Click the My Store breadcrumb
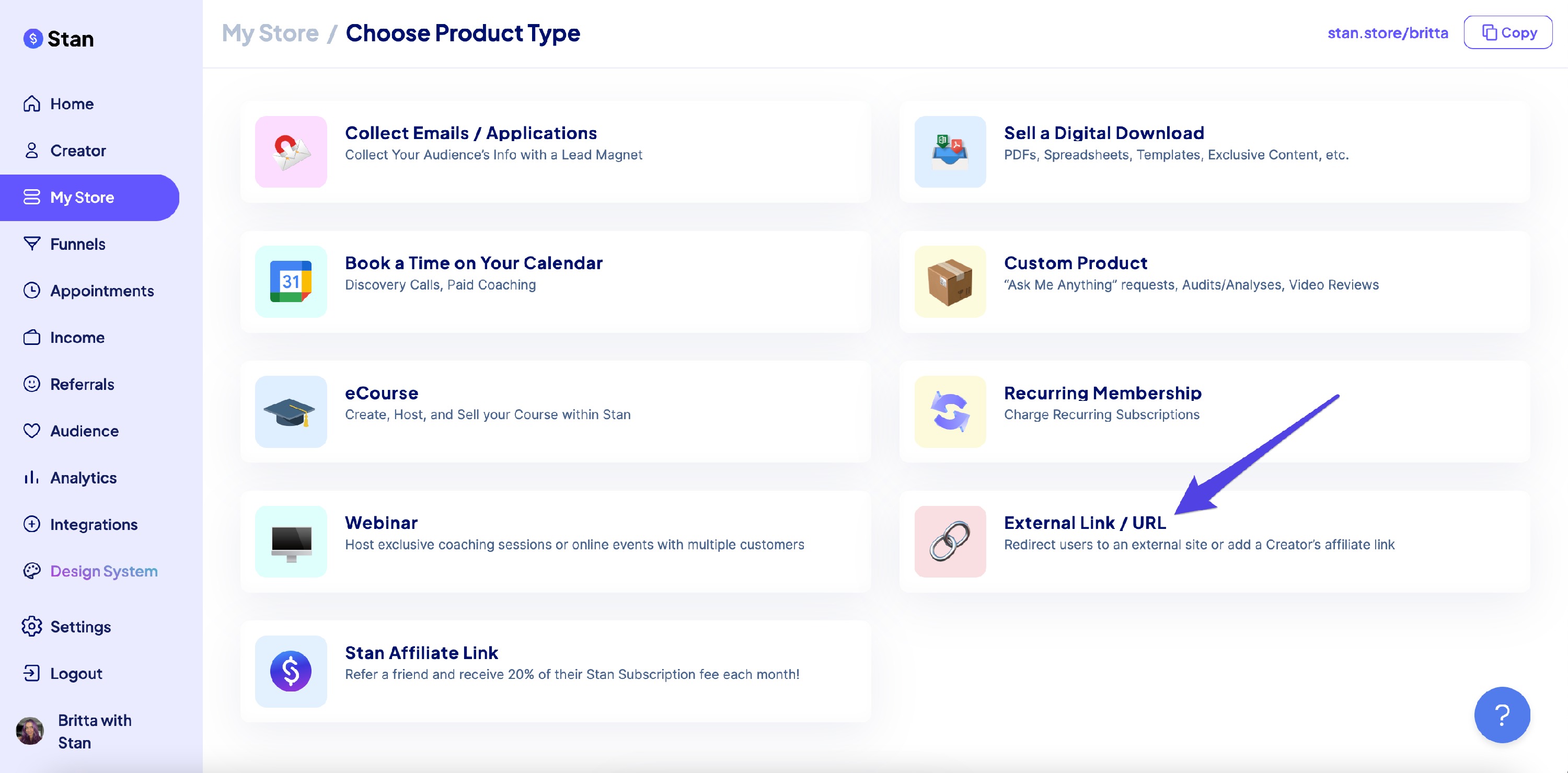Screen dimensions: 1568x773 270,33
